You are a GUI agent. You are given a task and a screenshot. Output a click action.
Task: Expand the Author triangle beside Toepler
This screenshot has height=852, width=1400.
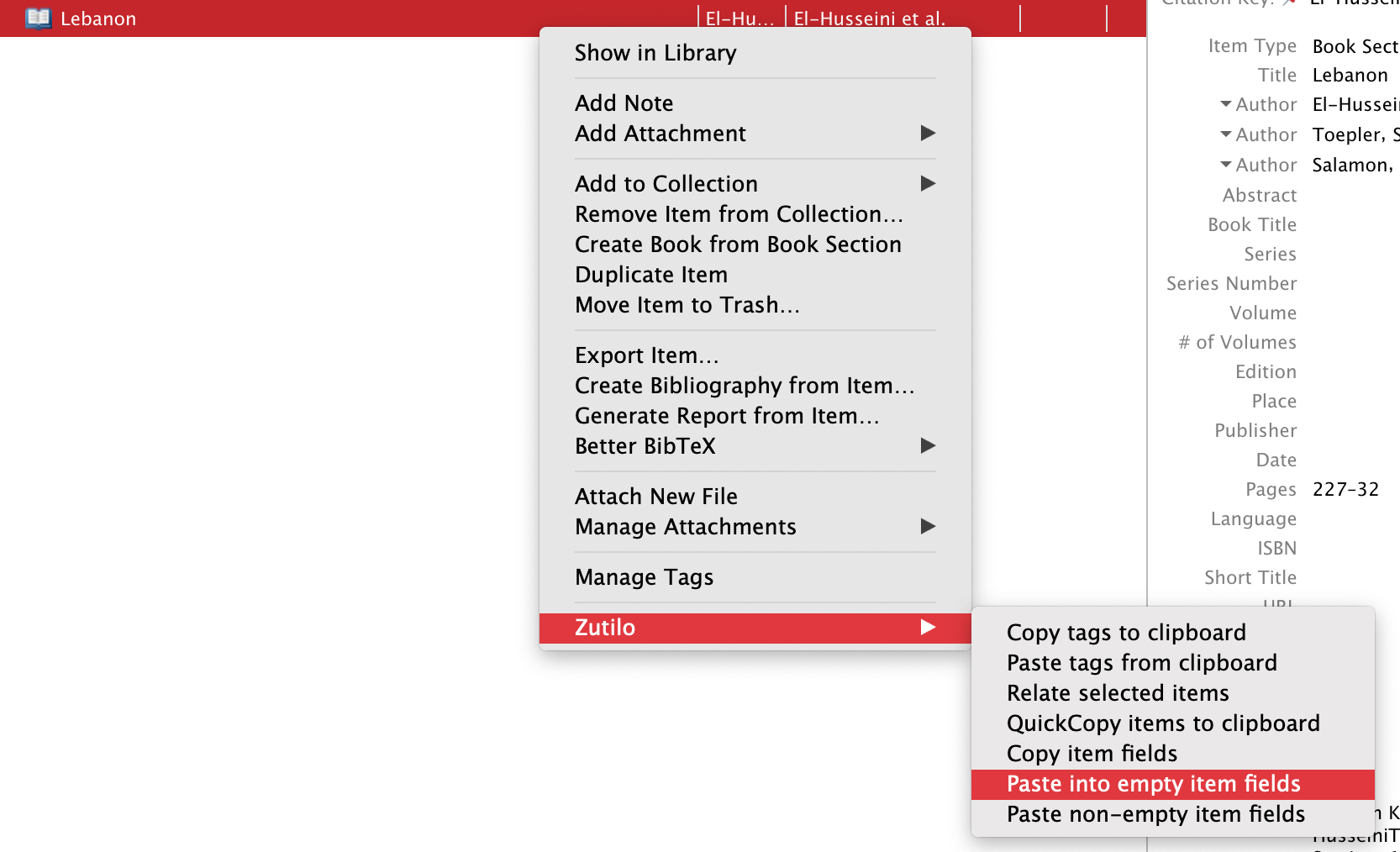[x=1224, y=134]
